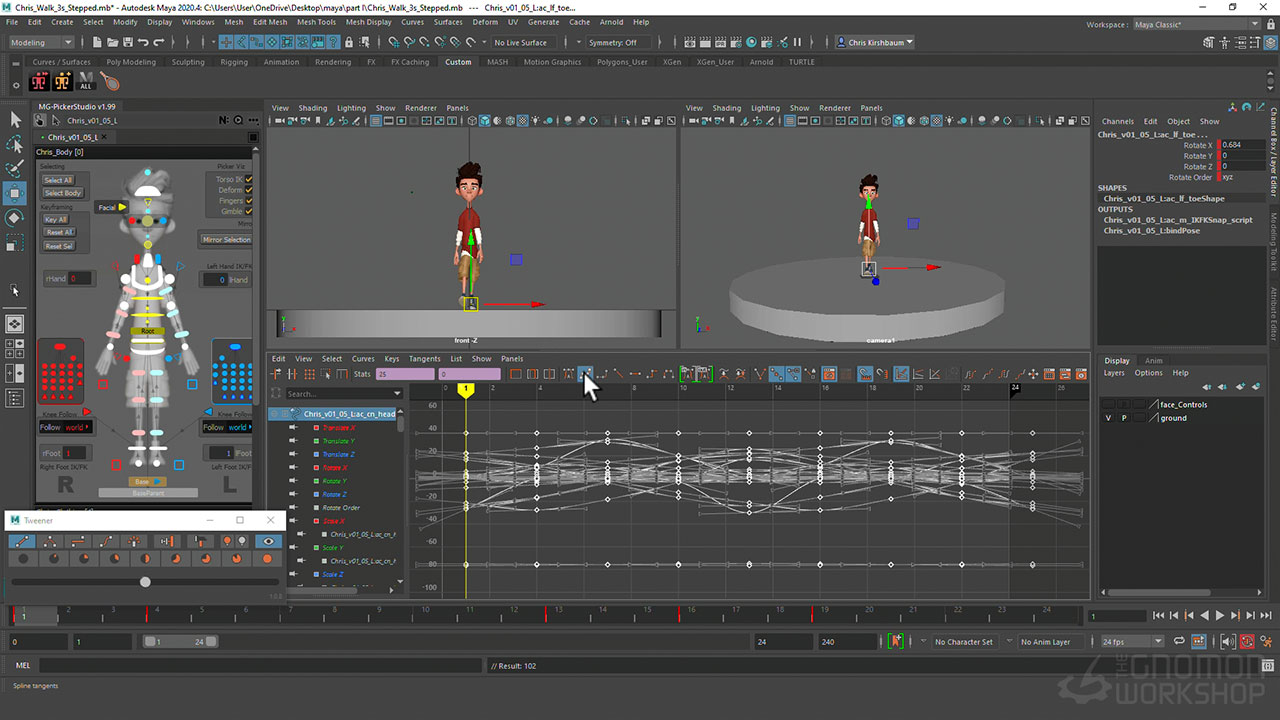The height and width of the screenshot is (720, 1280).
Task: Toggle visibility (V) of the ground layer
Action: 1108,418
